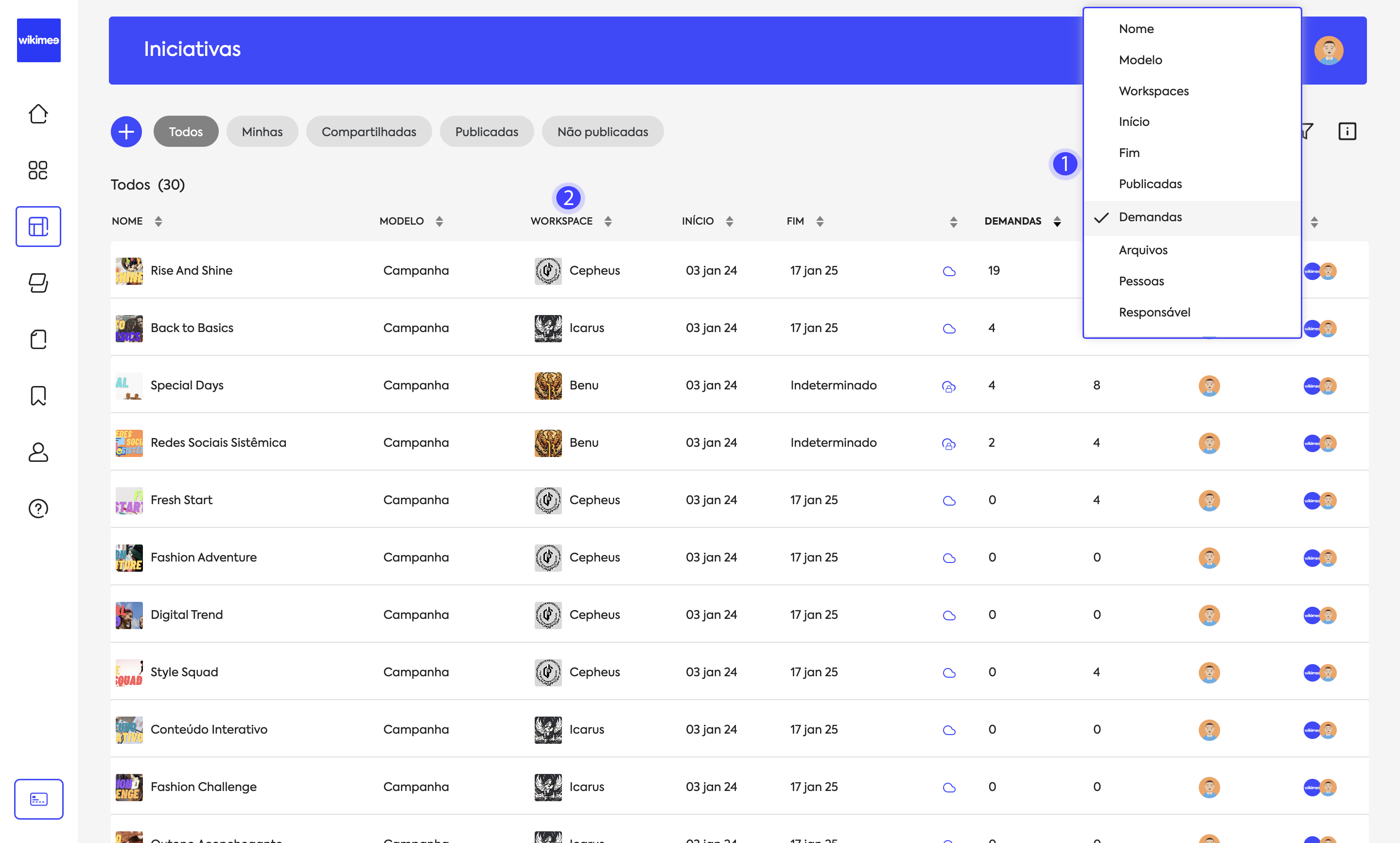This screenshot has width=1400, height=843.
Task: Click the wikimee logo
Action: tap(38, 40)
